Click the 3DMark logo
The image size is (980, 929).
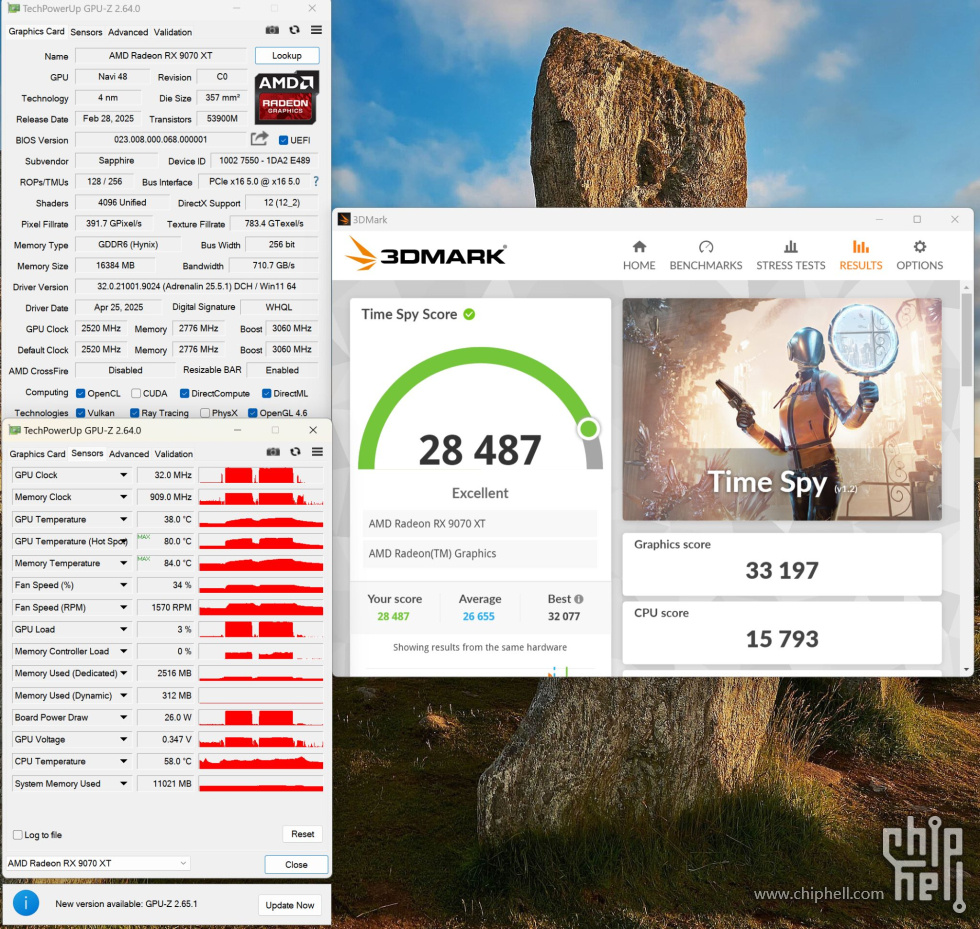pos(426,254)
